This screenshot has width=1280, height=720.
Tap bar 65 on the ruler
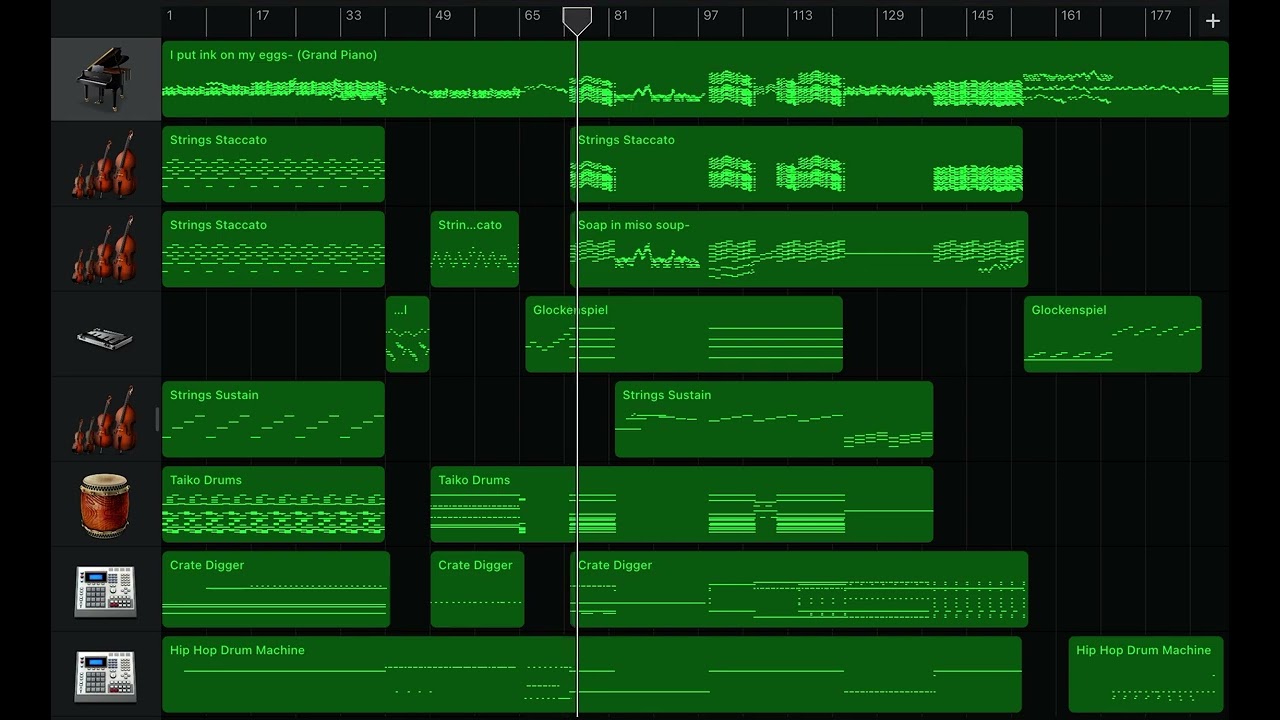point(532,16)
